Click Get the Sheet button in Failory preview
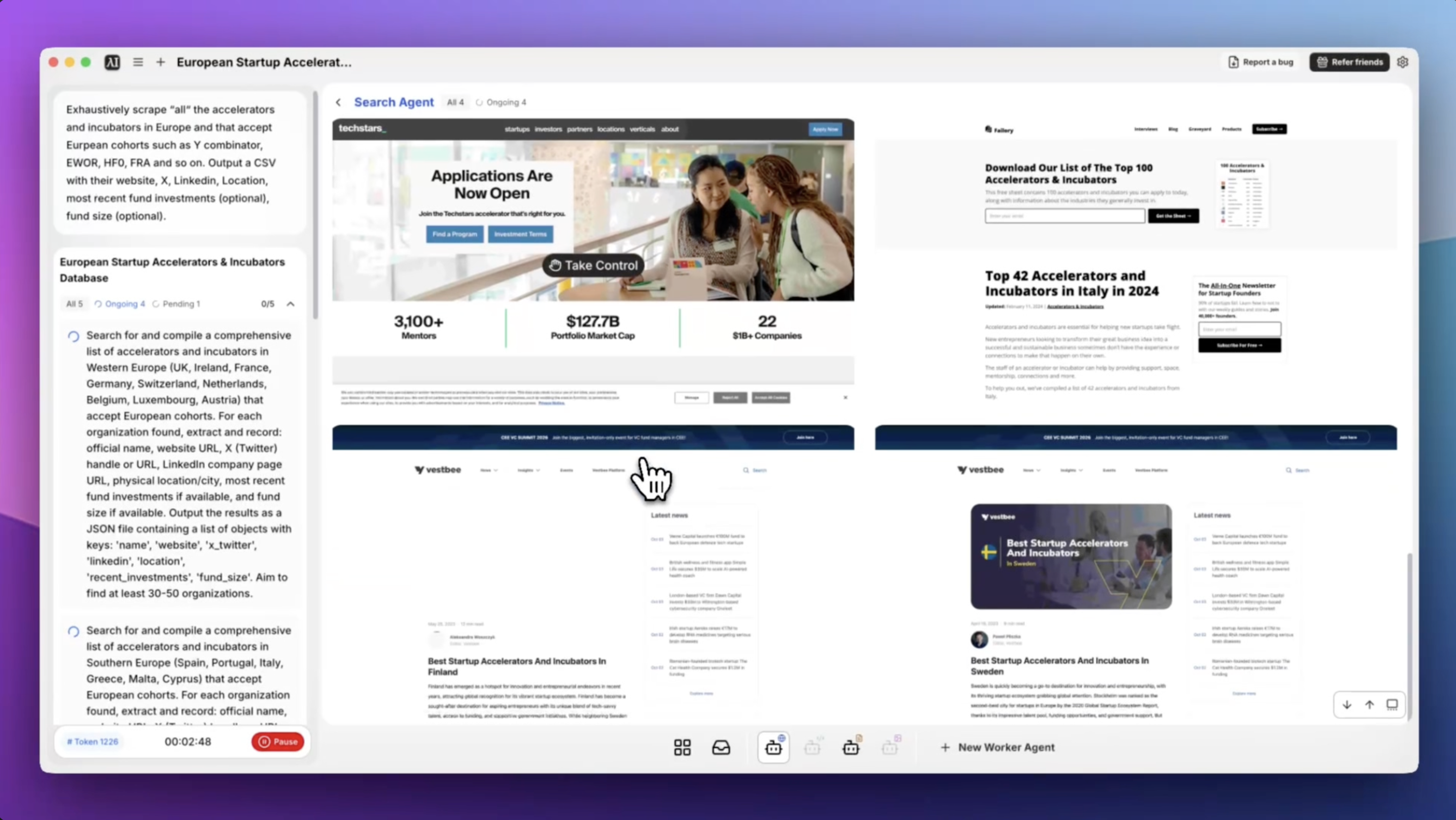This screenshot has height=820, width=1456. 1174,216
